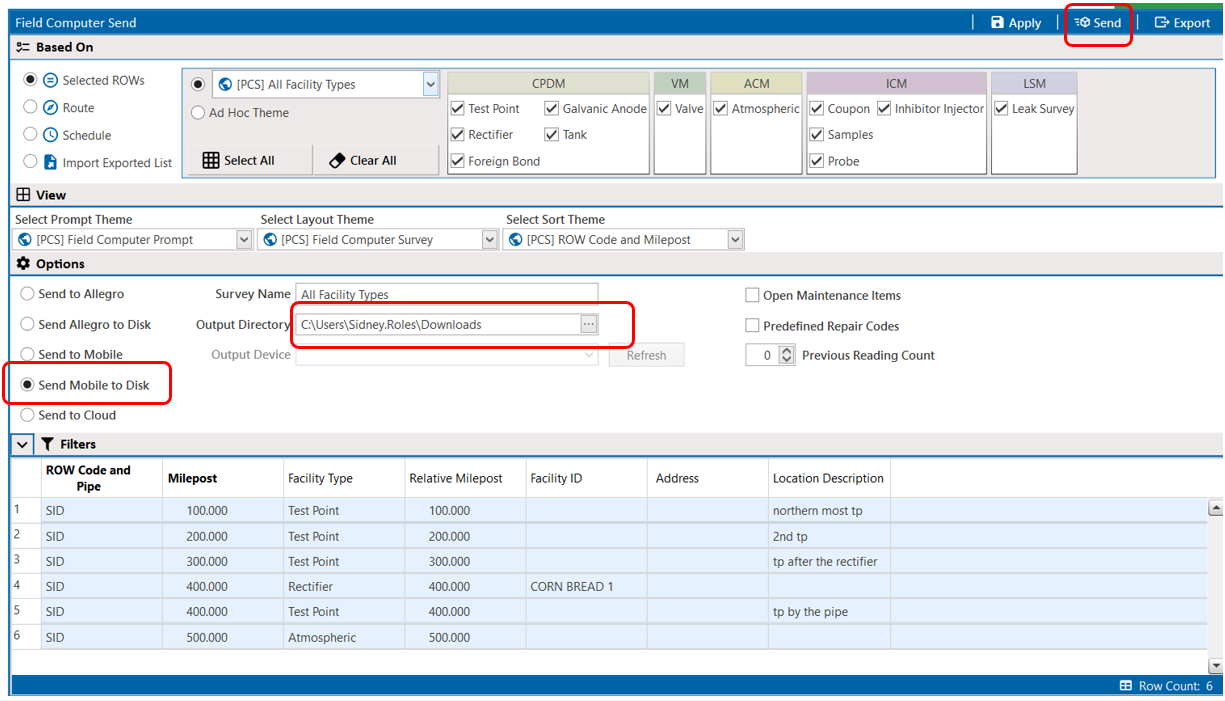This screenshot has width=1225, height=701.
Task: Click the Export button
Action: [x=1182, y=23]
